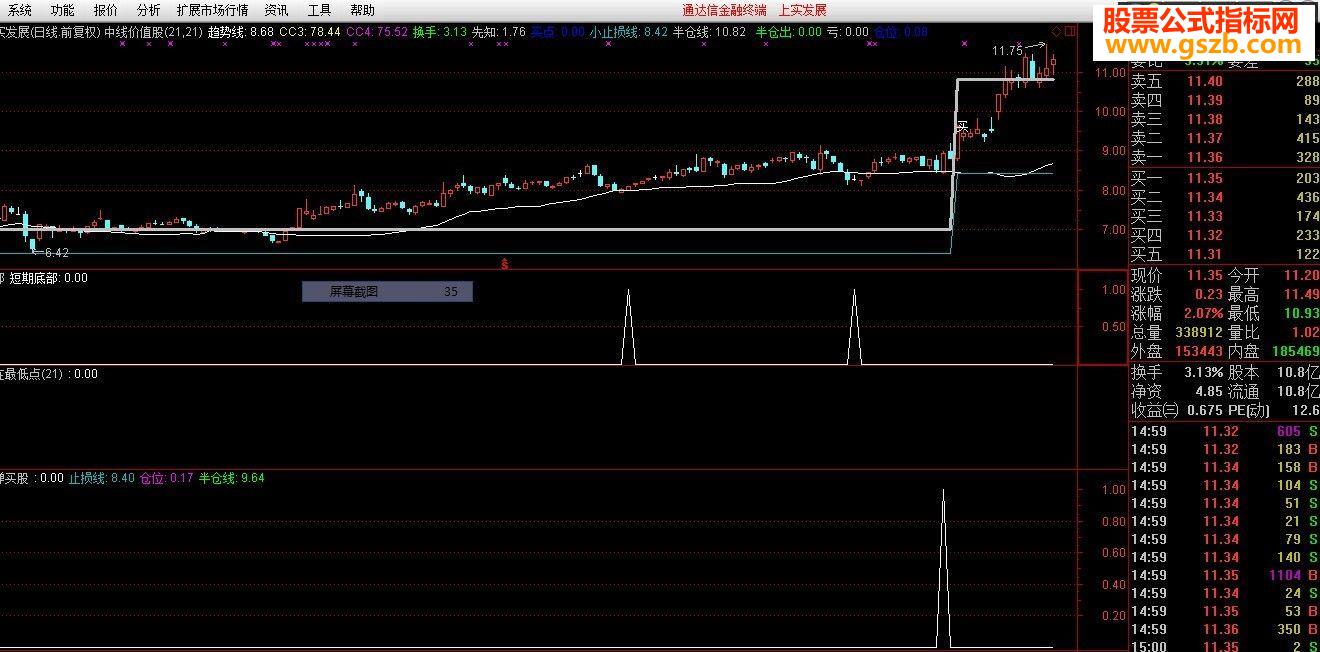The width and height of the screenshot is (1320, 652).
Task: Click the CC4: 75.52 indicator value
Action: 377,32
